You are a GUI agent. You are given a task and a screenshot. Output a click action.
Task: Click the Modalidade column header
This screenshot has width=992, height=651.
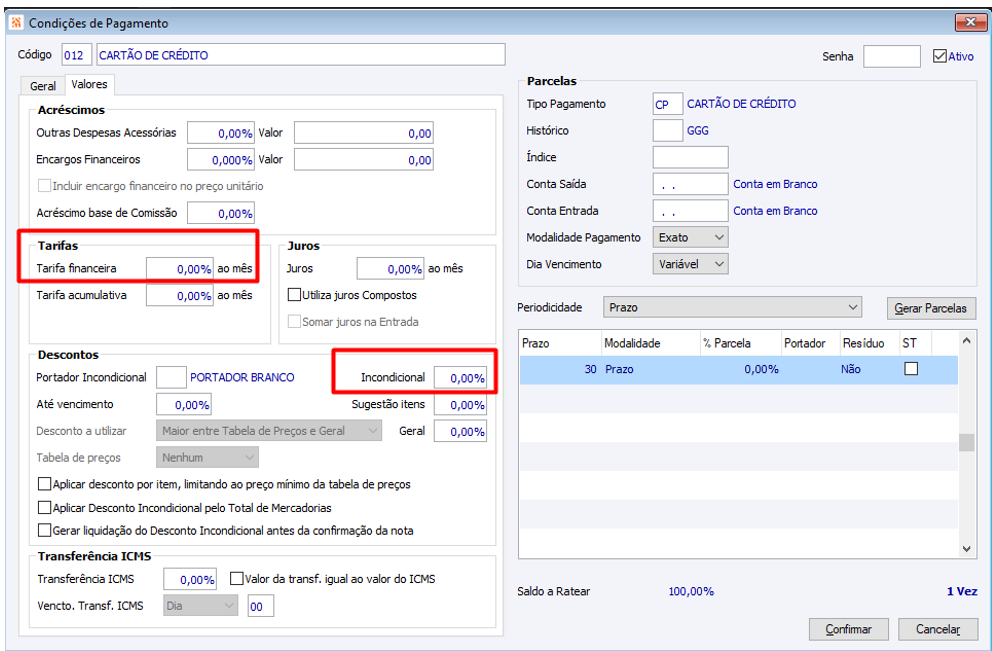coord(650,343)
